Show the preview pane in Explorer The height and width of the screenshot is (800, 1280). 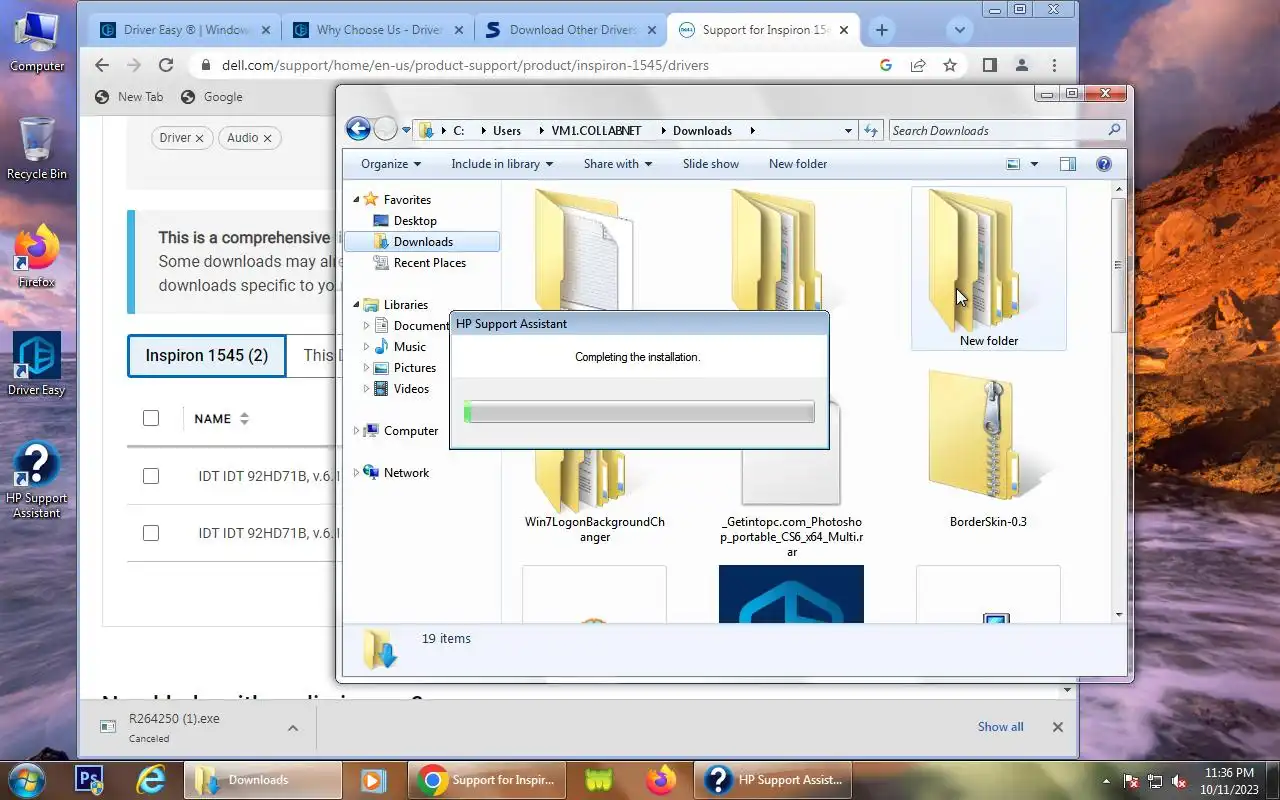(x=1067, y=164)
